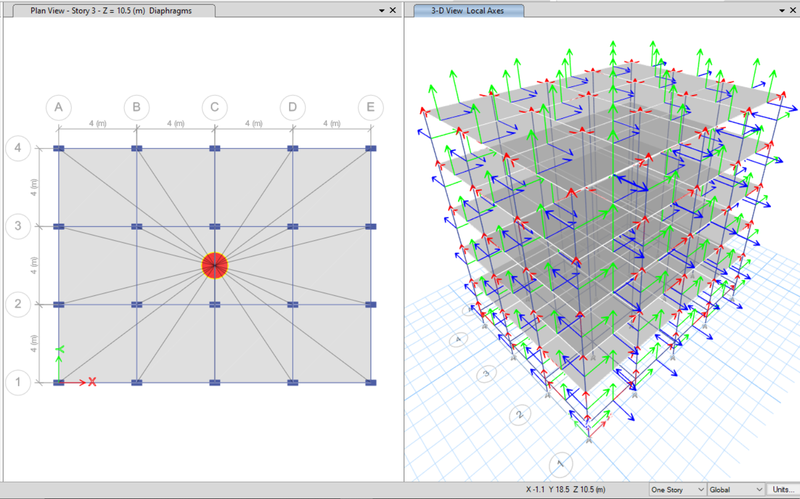Screen dimensions: 800x499
Task: Click the X Y Z coordinate readout
Action: pos(565,489)
